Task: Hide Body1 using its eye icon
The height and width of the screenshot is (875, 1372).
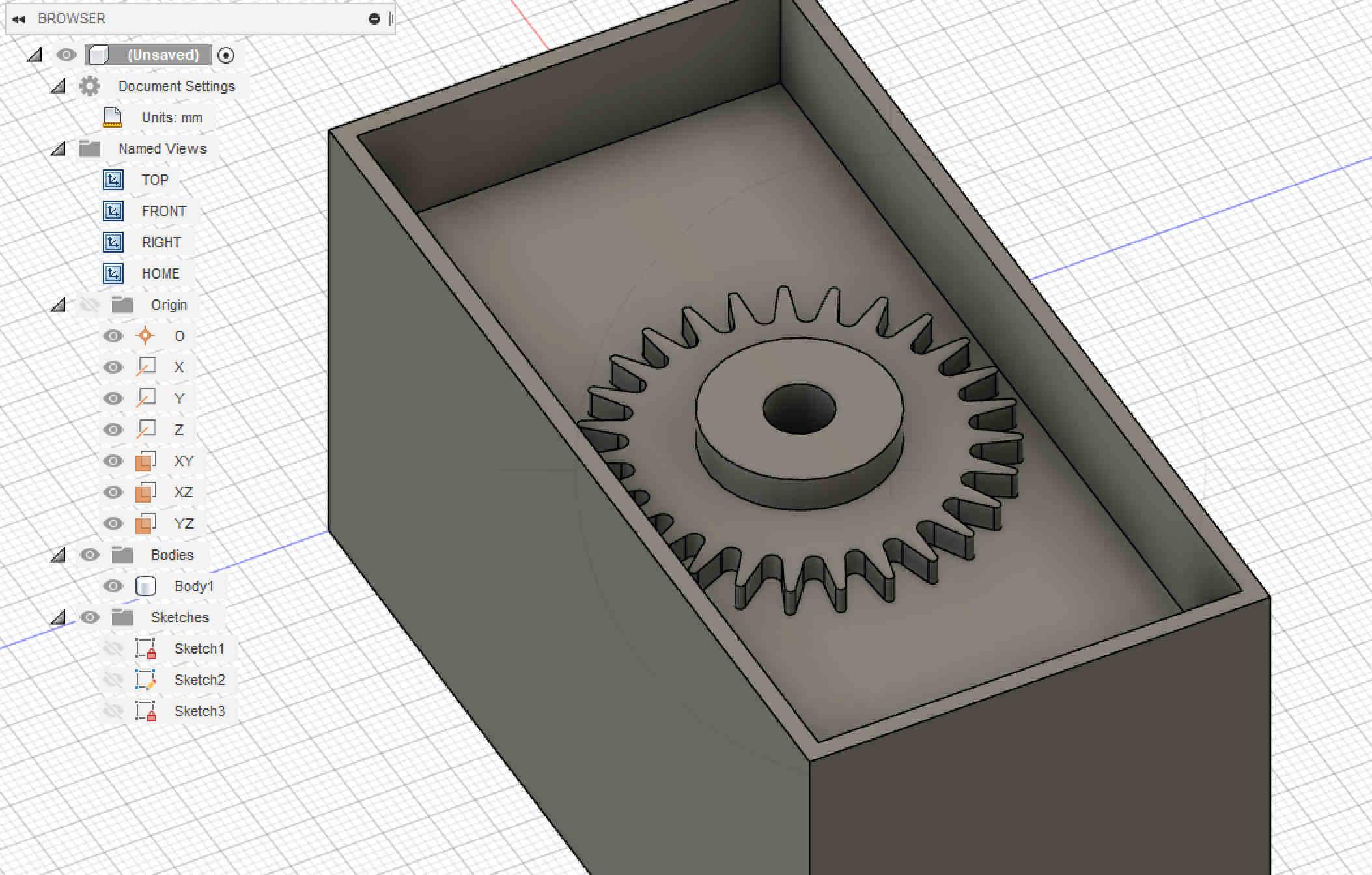Action: point(113,586)
